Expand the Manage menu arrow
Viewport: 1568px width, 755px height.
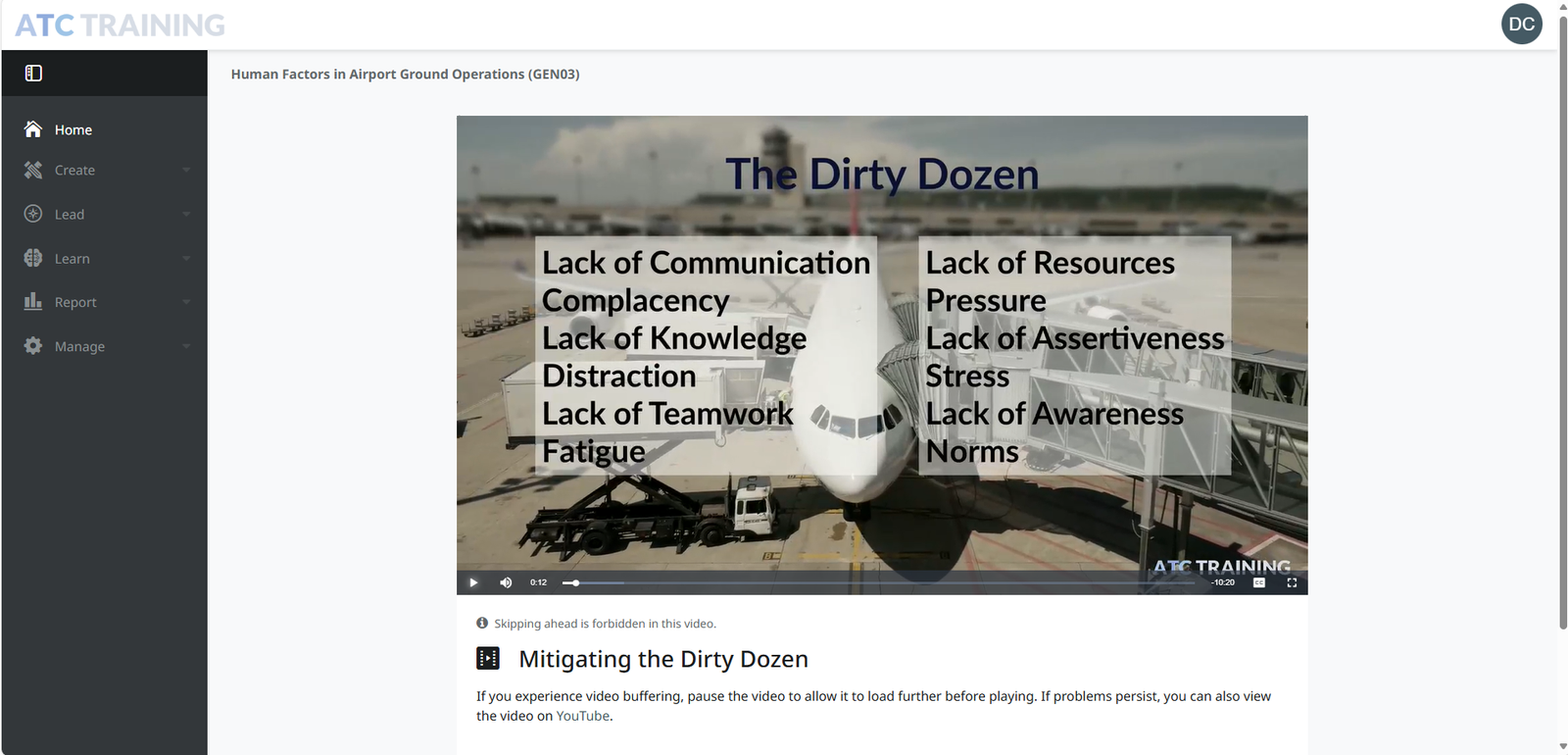(x=186, y=346)
